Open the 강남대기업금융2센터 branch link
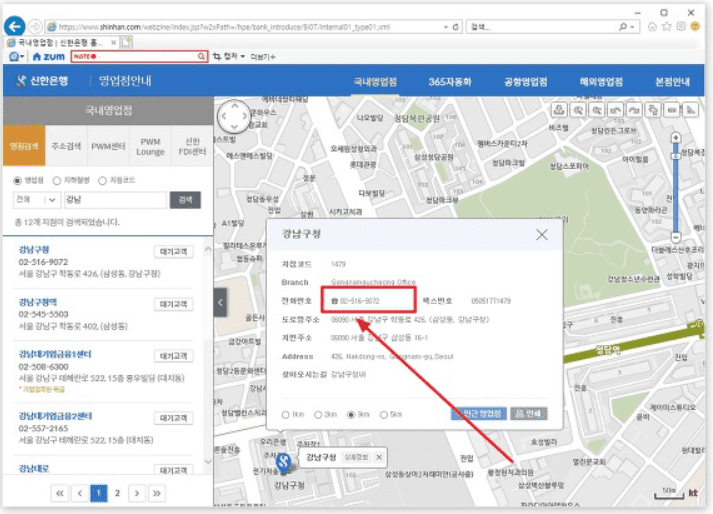713x514 pixels. point(55,416)
